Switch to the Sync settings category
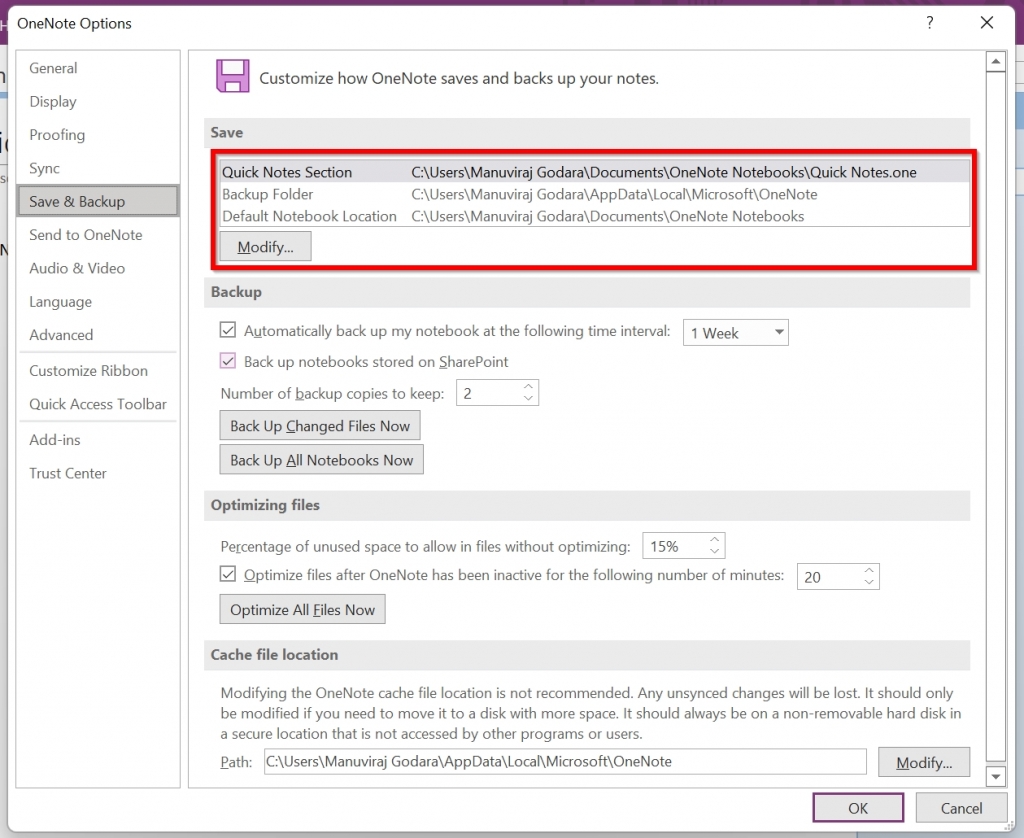The height and width of the screenshot is (838, 1024). coord(45,168)
